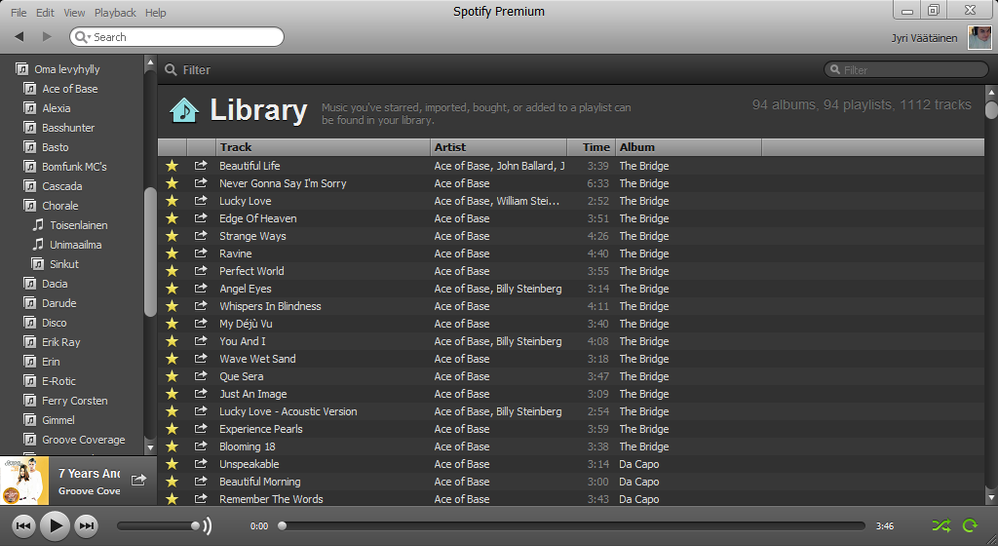This screenshot has width=998, height=546.
Task: Share the Que Sera track
Action: (200, 376)
